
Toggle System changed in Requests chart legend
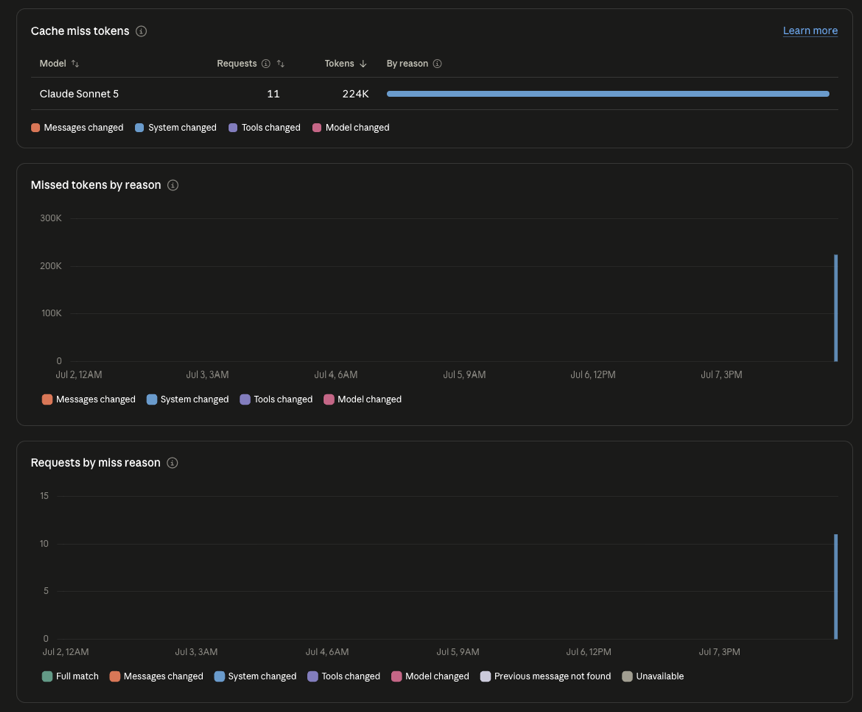click(x=255, y=676)
